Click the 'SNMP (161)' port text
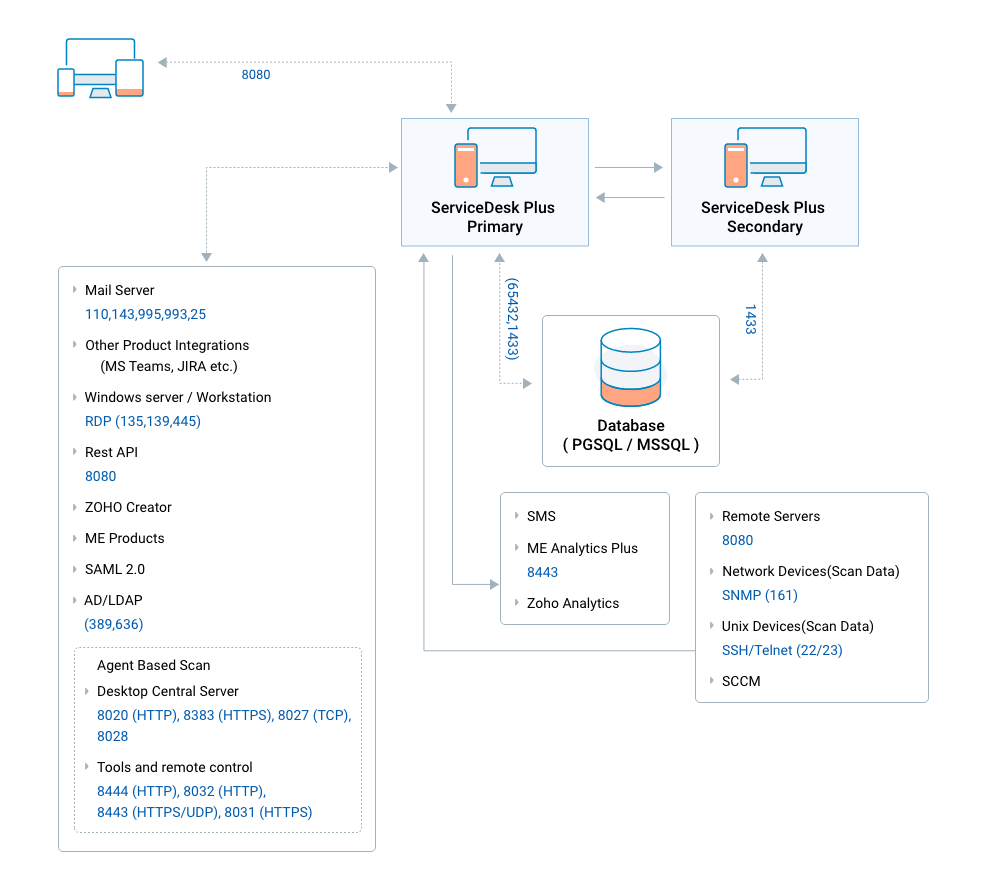Viewport: 1003px width, 872px height. click(x=760, y=596)
